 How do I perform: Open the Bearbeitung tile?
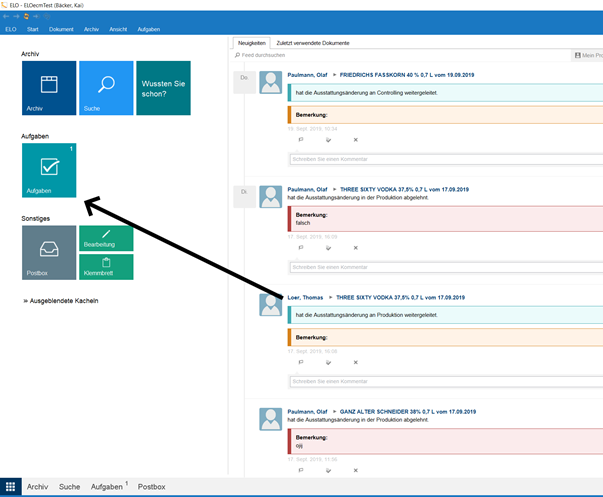[x=106, y=238]
